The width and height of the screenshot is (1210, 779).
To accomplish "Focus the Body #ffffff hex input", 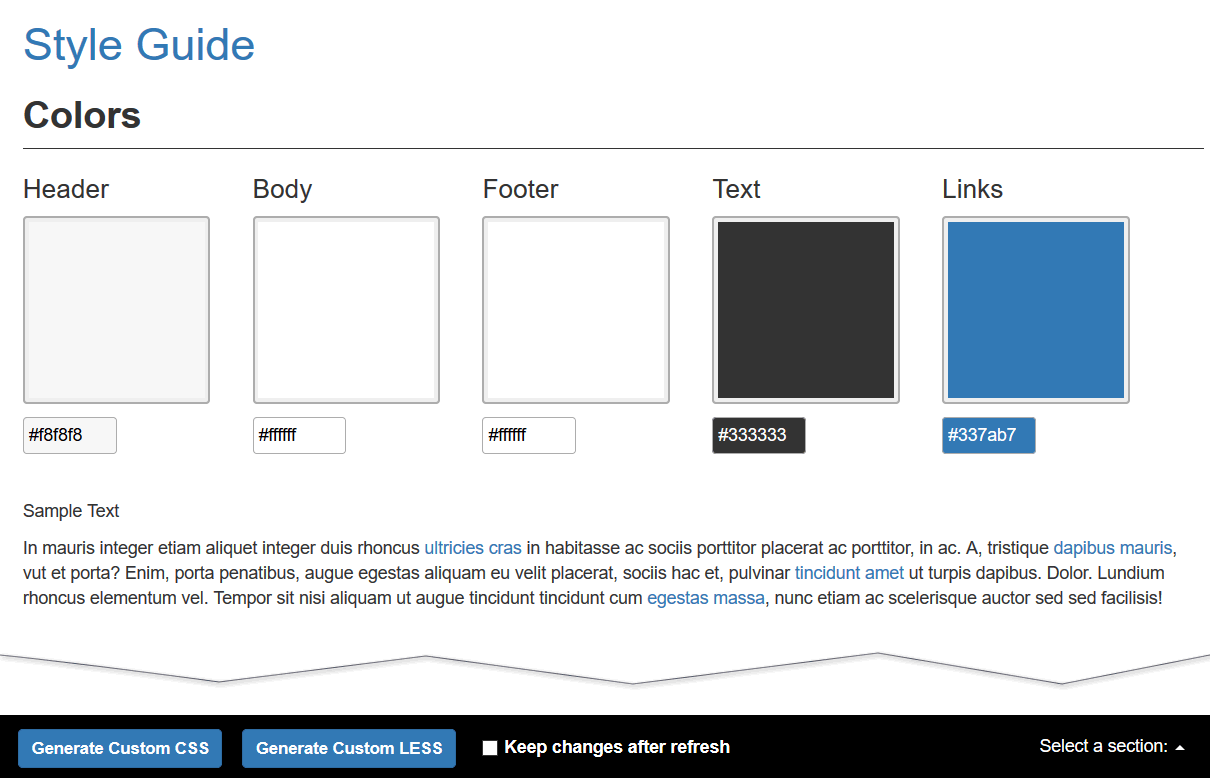I will click(299, 435).
